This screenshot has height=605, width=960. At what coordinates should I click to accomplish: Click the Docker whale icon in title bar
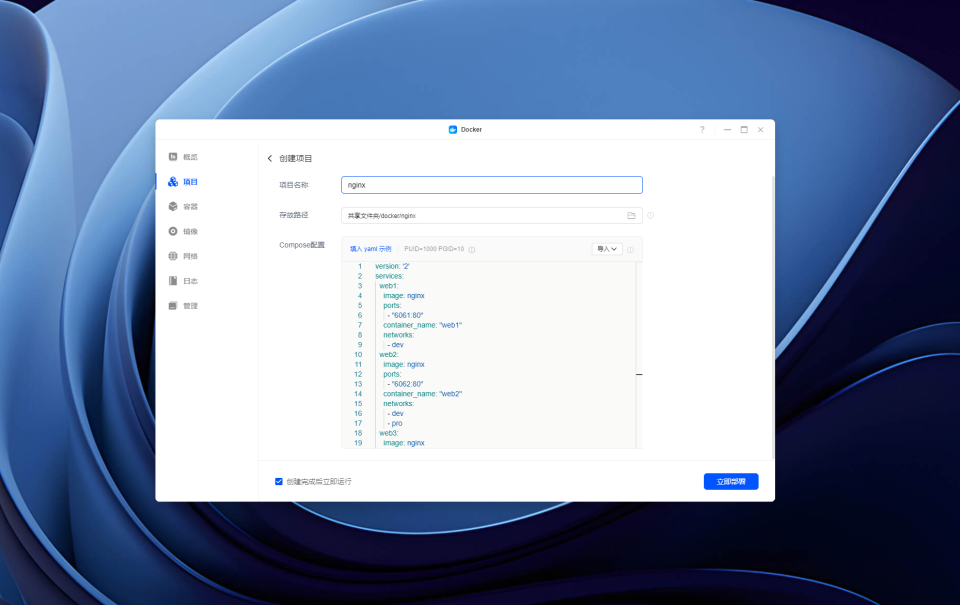453,130
